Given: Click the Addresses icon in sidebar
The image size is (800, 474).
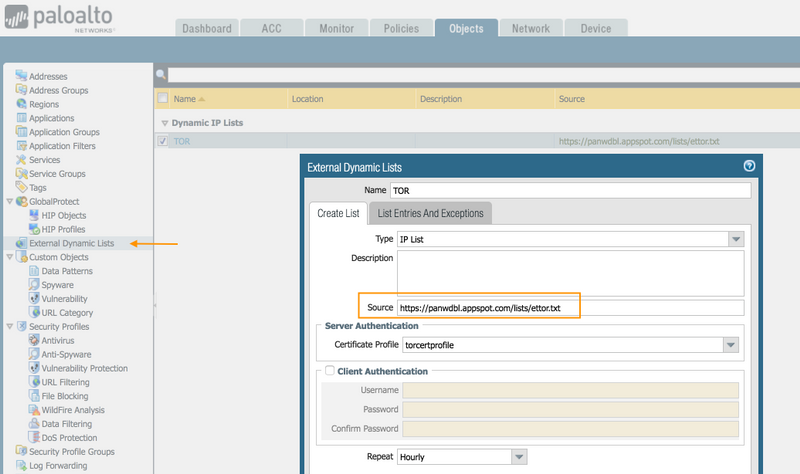Looking at the screenshot, I should click(21, 76).
